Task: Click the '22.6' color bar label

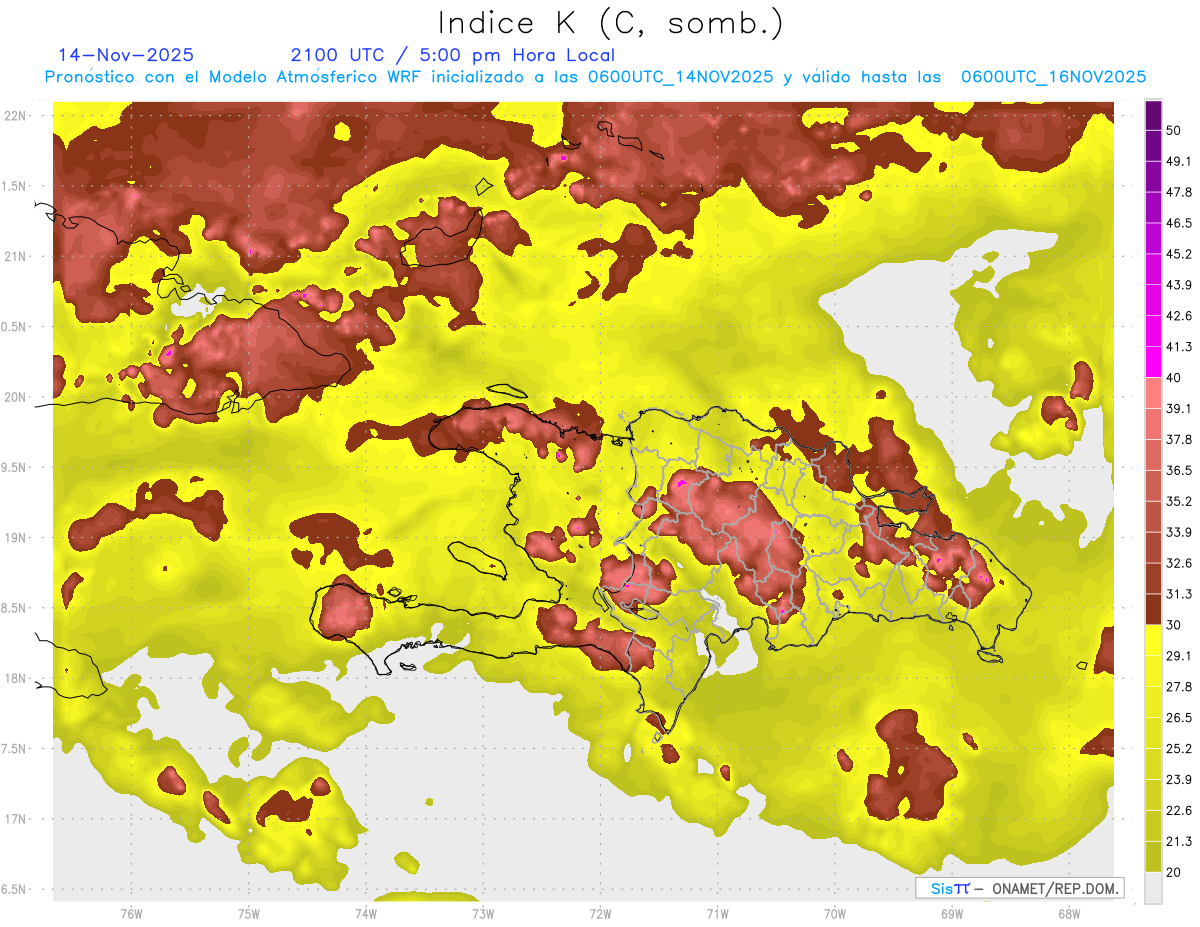Action: (x=1179, y=810)
